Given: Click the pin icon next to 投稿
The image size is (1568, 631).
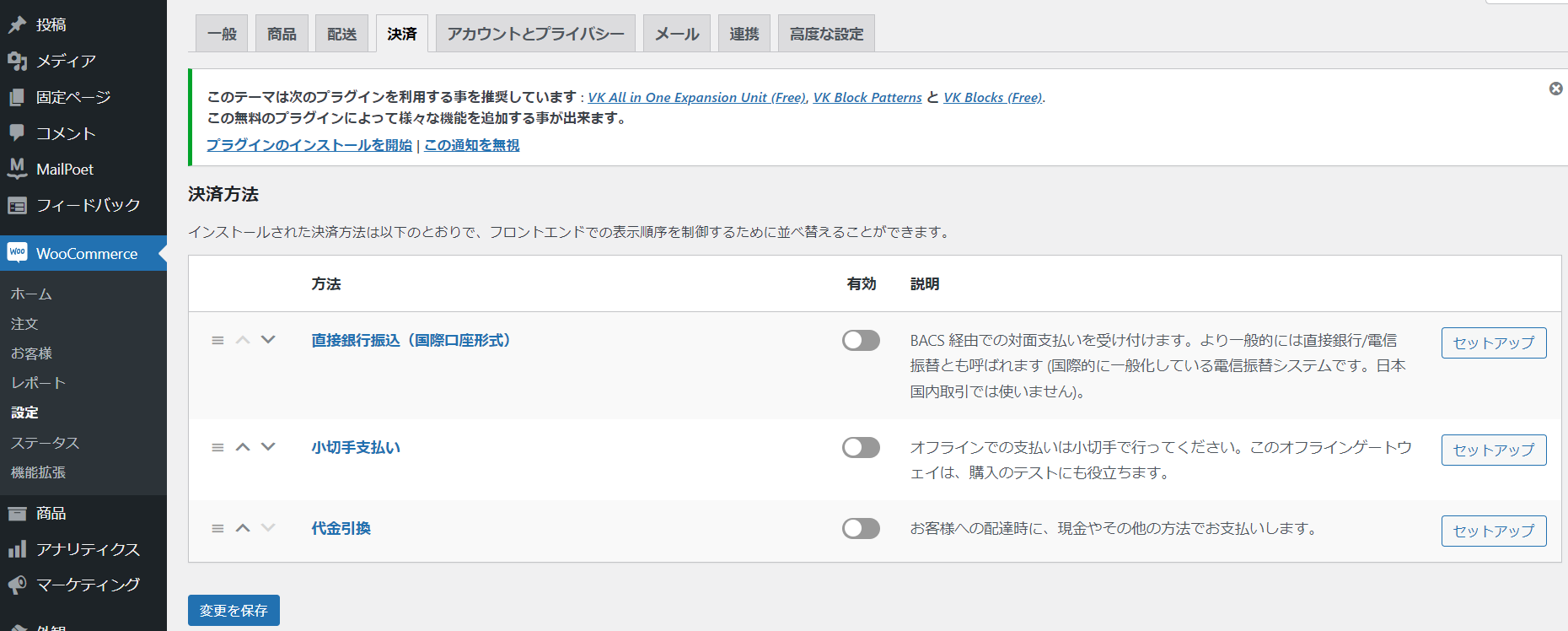Looking at the screenshot, I should point(17,25).
